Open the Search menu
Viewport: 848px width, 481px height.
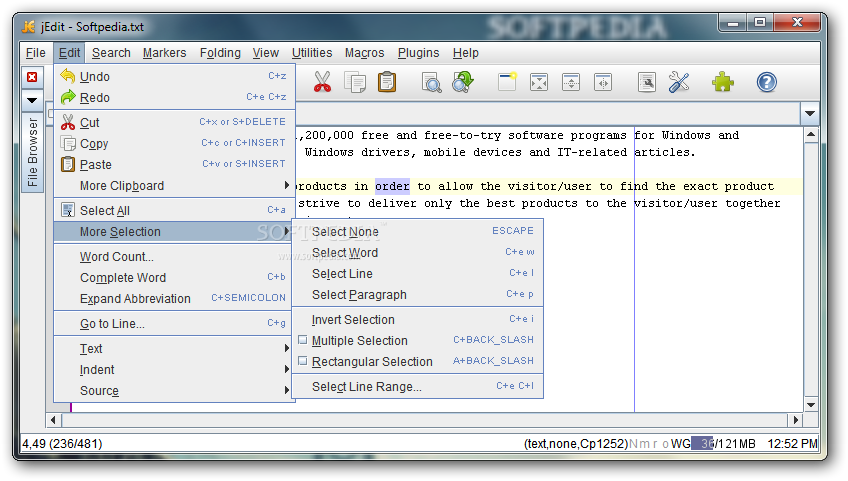pyautogui.click(x=111, y=53)
